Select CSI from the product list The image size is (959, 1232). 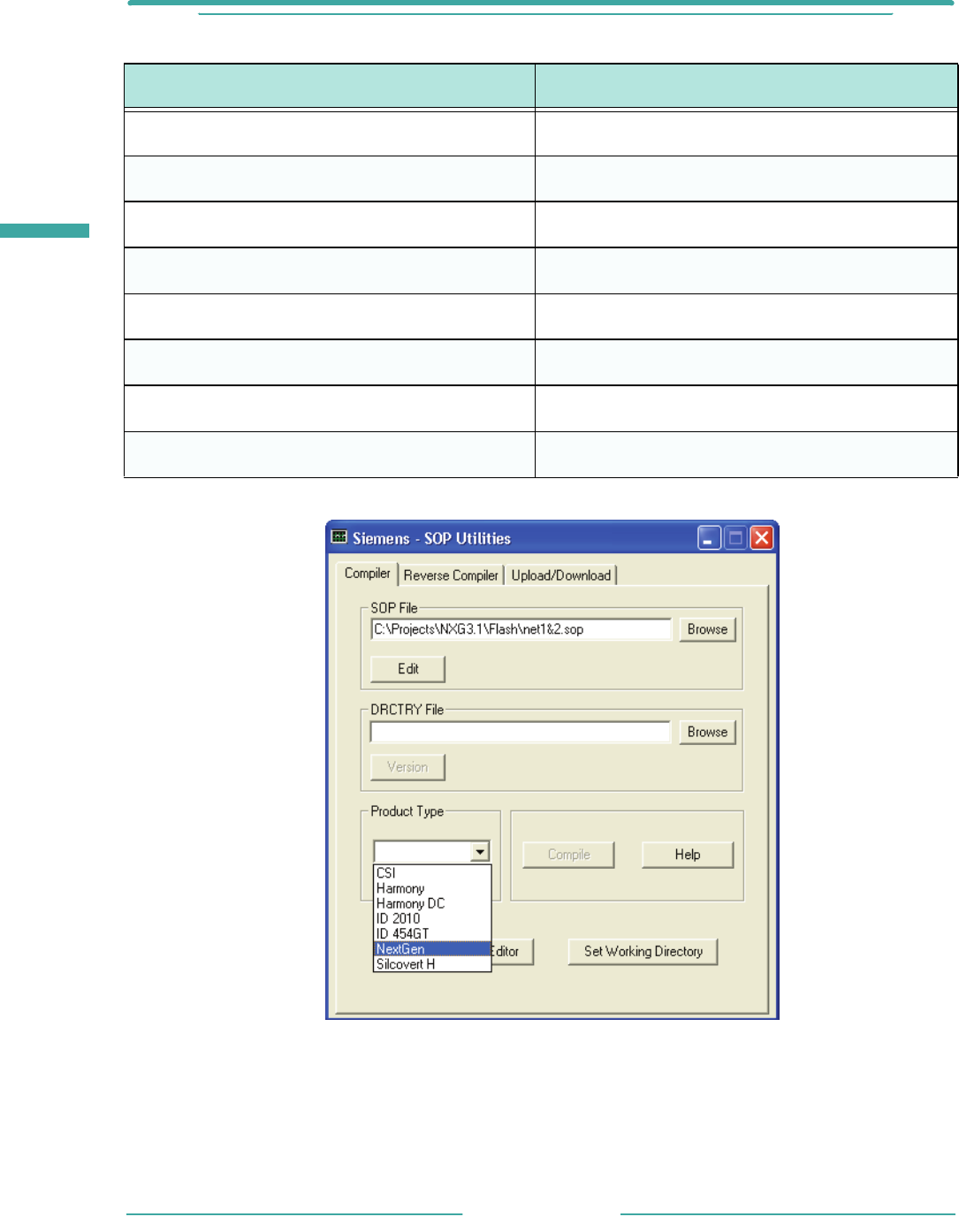click(432, 873)
